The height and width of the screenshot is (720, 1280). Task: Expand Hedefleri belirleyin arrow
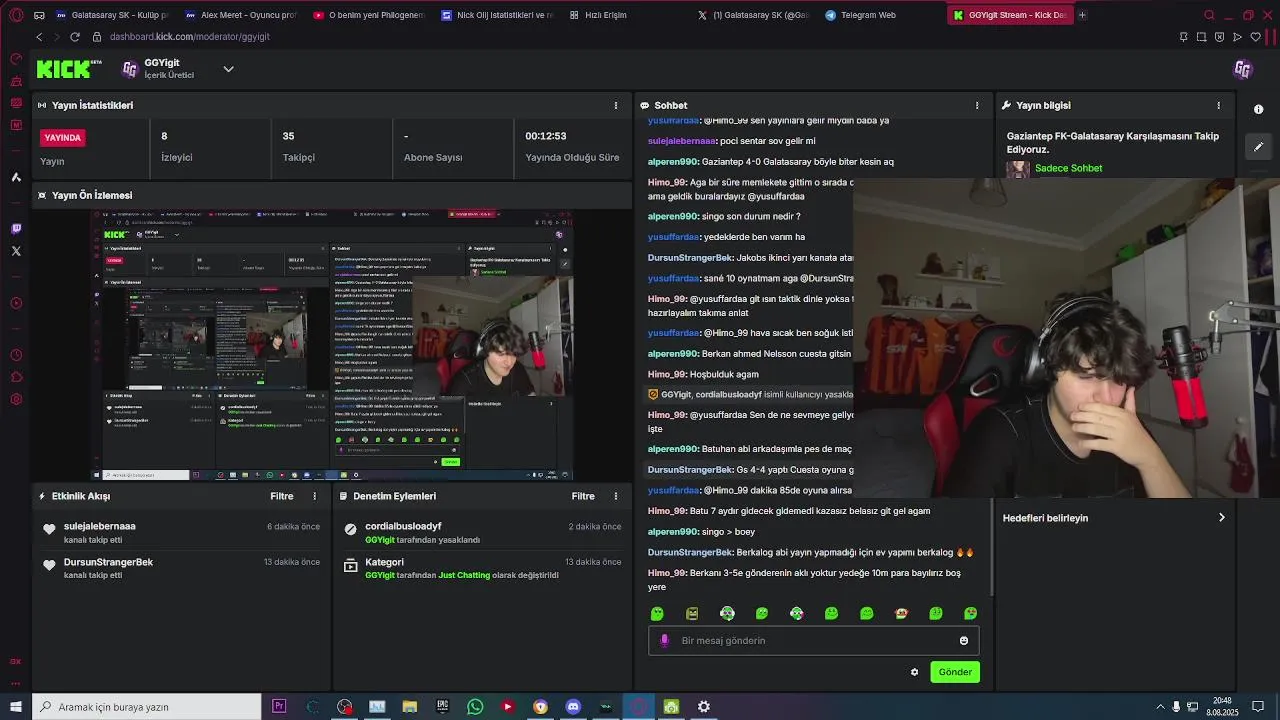(x=1221, y=518)
